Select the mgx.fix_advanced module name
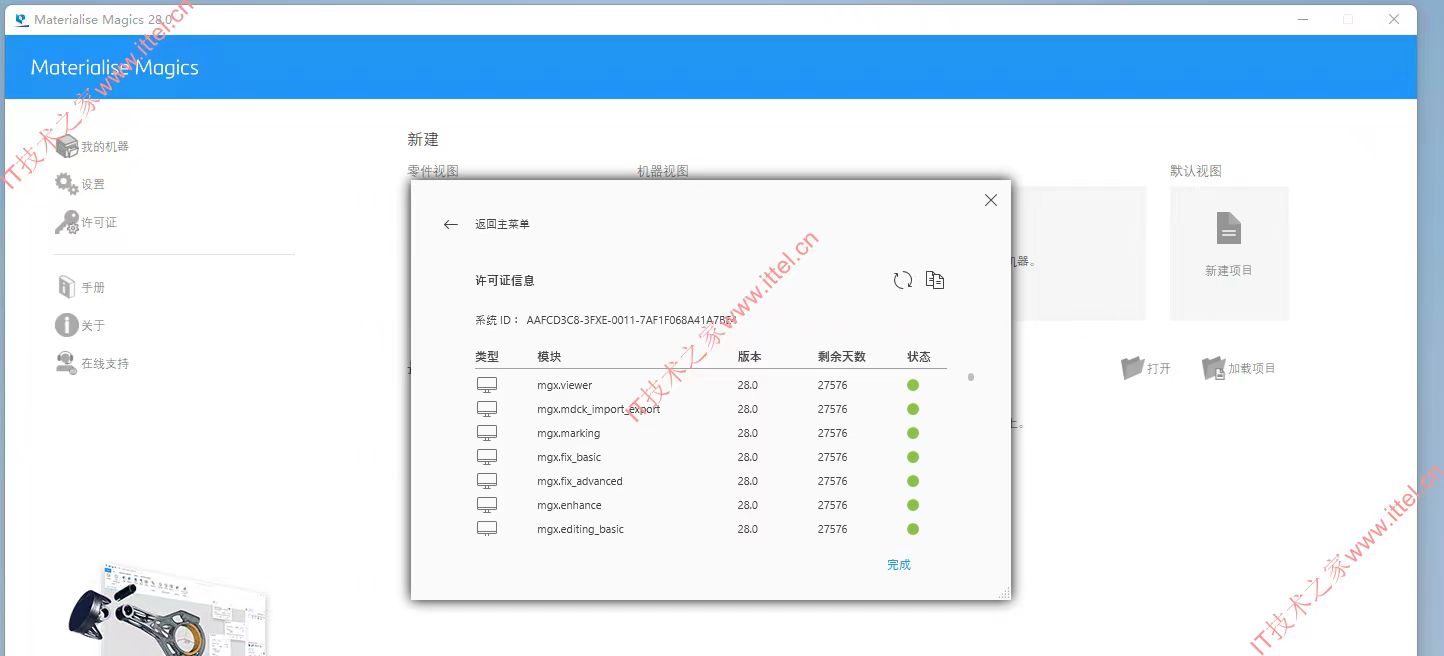The height and width of the screenshot is (656, 1444). [580, 481]
